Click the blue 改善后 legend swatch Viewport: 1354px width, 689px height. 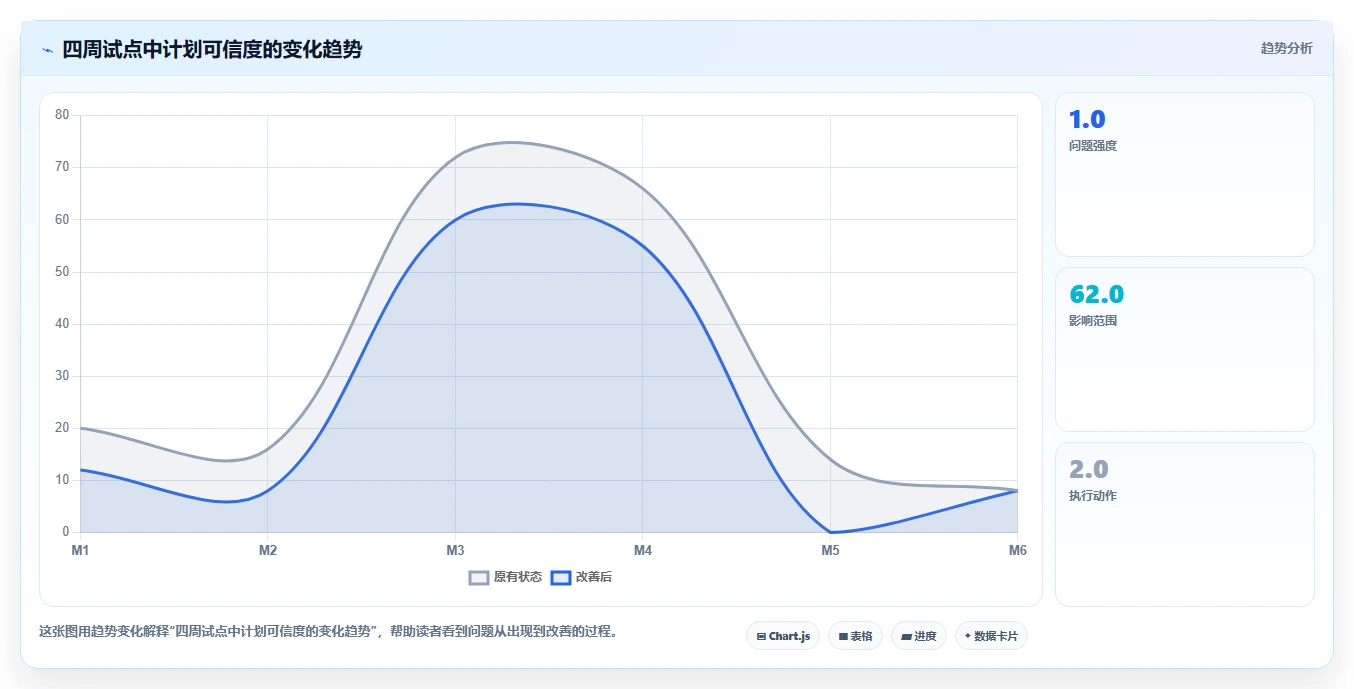pos(561,577)
